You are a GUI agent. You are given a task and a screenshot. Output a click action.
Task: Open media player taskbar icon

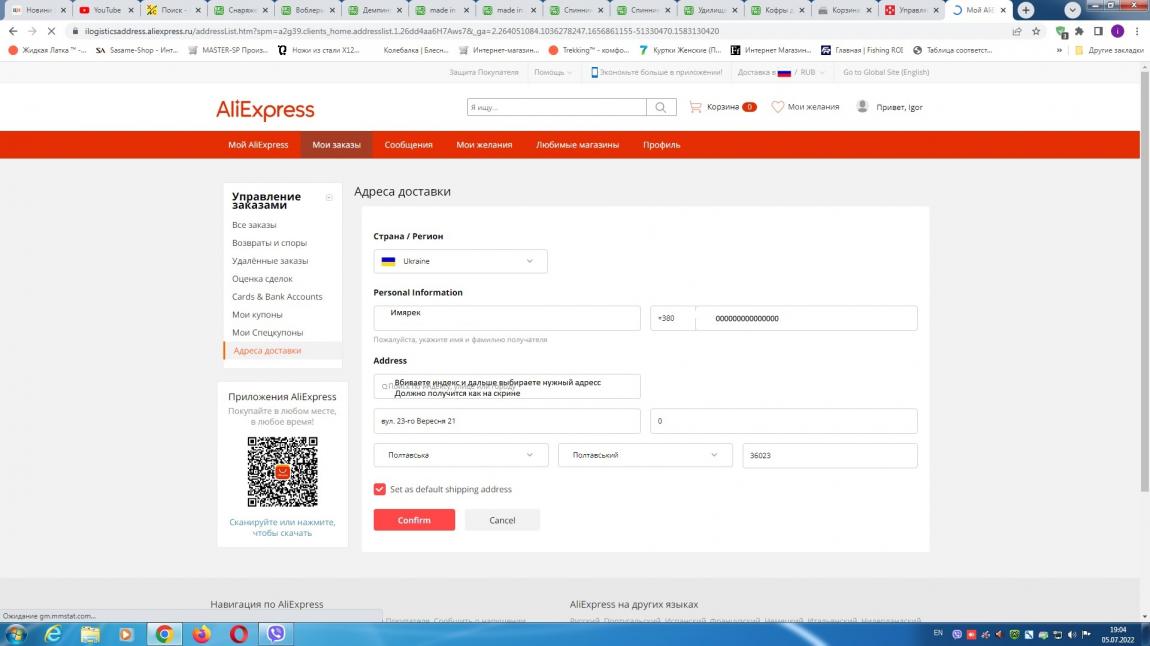tap(126, 634)
